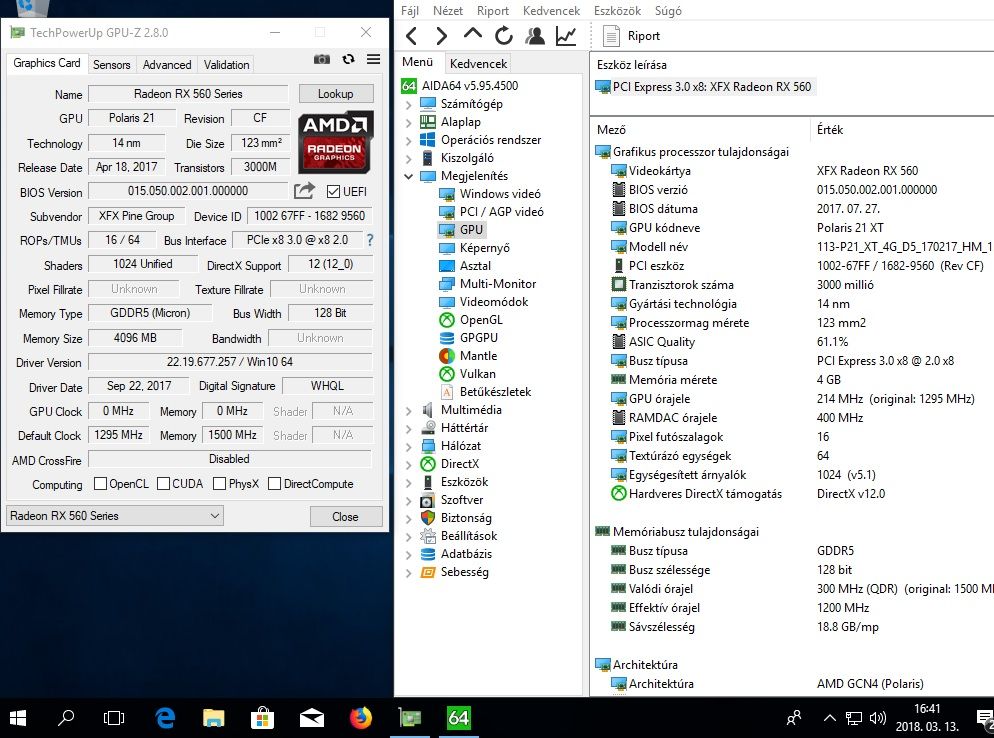The image size is (994, 738).
Task: Open the AIDA64 graph icon
Action: (565, 36)
